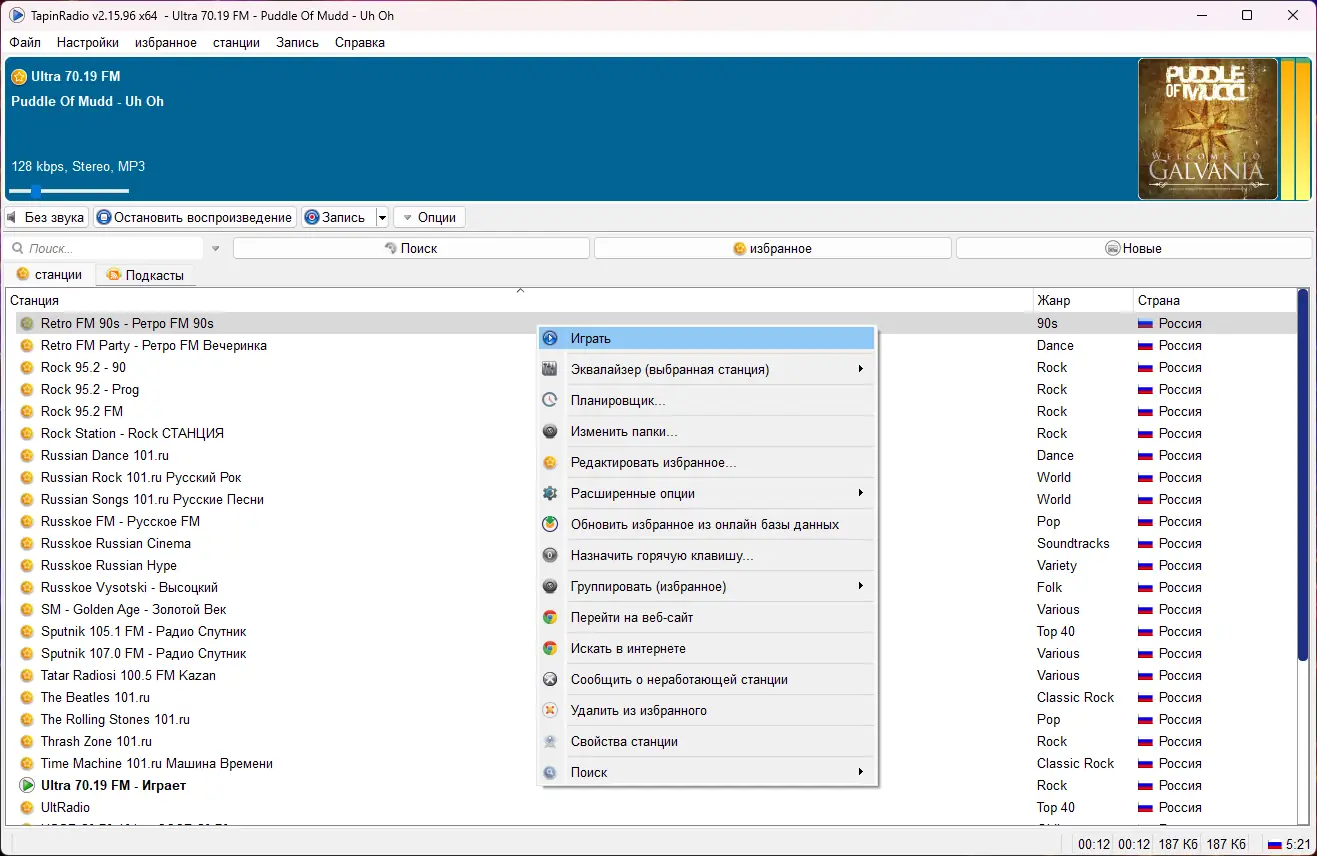Open Свойства станции from the context menu
The height and width of the screenshot is (856, 1317).
[707, 742]
